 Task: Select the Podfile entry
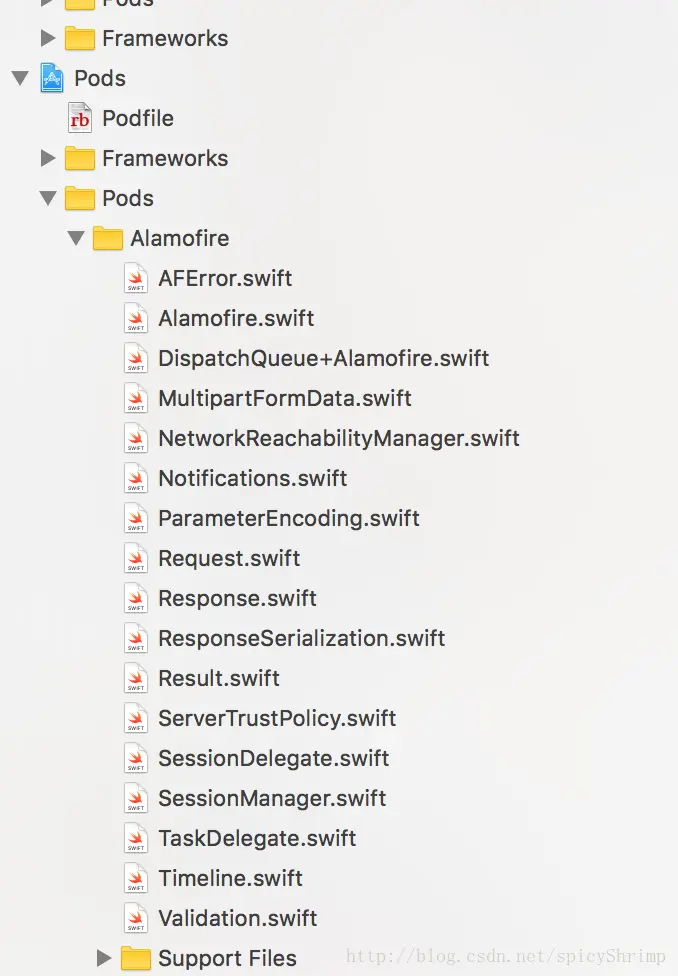click(x=138, y=118)
